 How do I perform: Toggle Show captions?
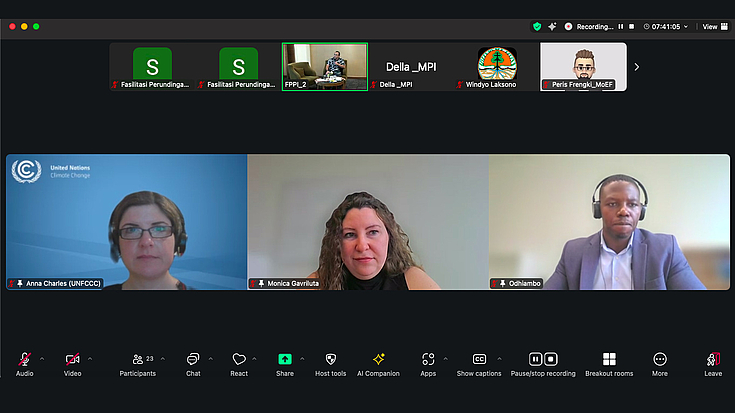pos(479,360)
